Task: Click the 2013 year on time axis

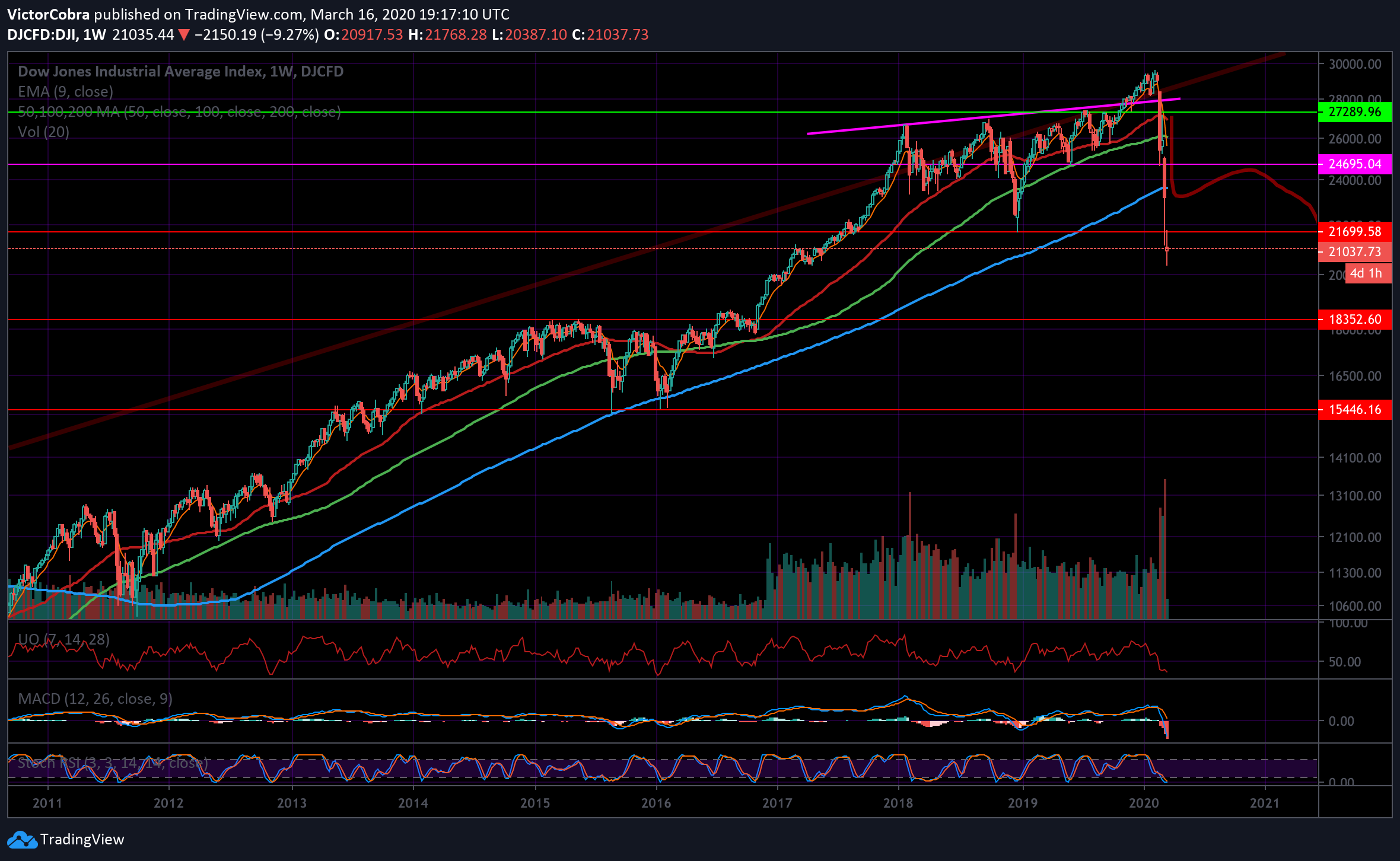Action: coord(292,803)
